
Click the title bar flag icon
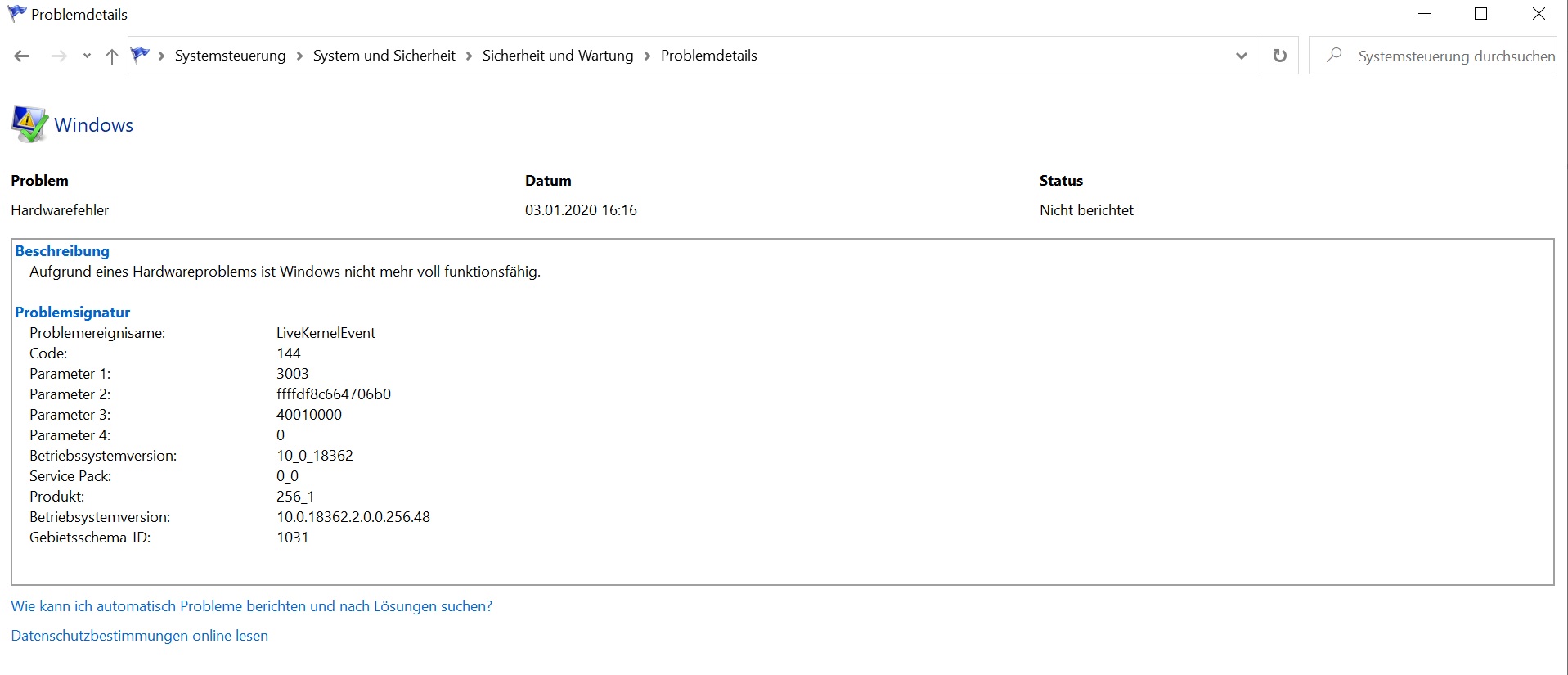coord(16,14)
